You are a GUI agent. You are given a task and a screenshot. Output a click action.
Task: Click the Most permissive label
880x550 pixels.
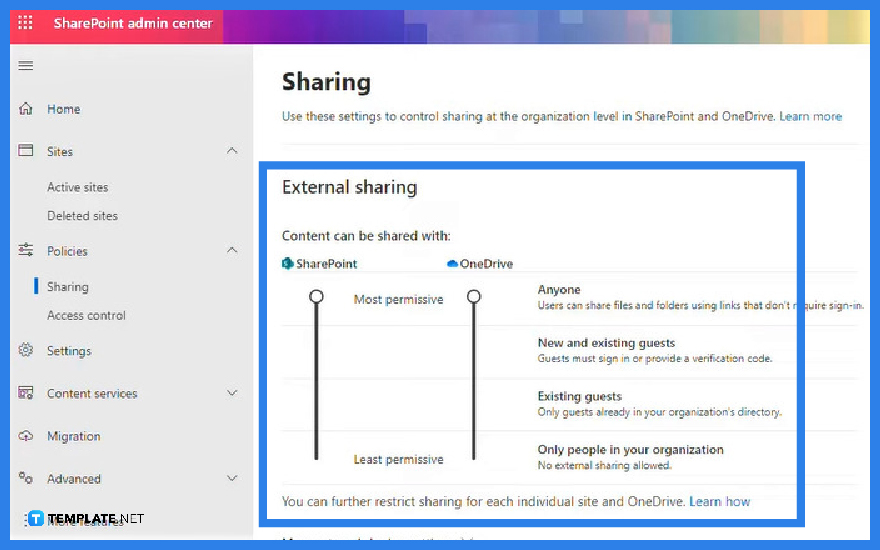(x=398, y=300)
